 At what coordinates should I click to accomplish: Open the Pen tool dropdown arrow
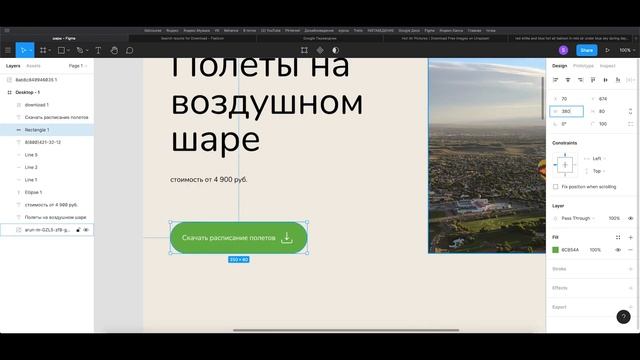[x=87, y=51]
